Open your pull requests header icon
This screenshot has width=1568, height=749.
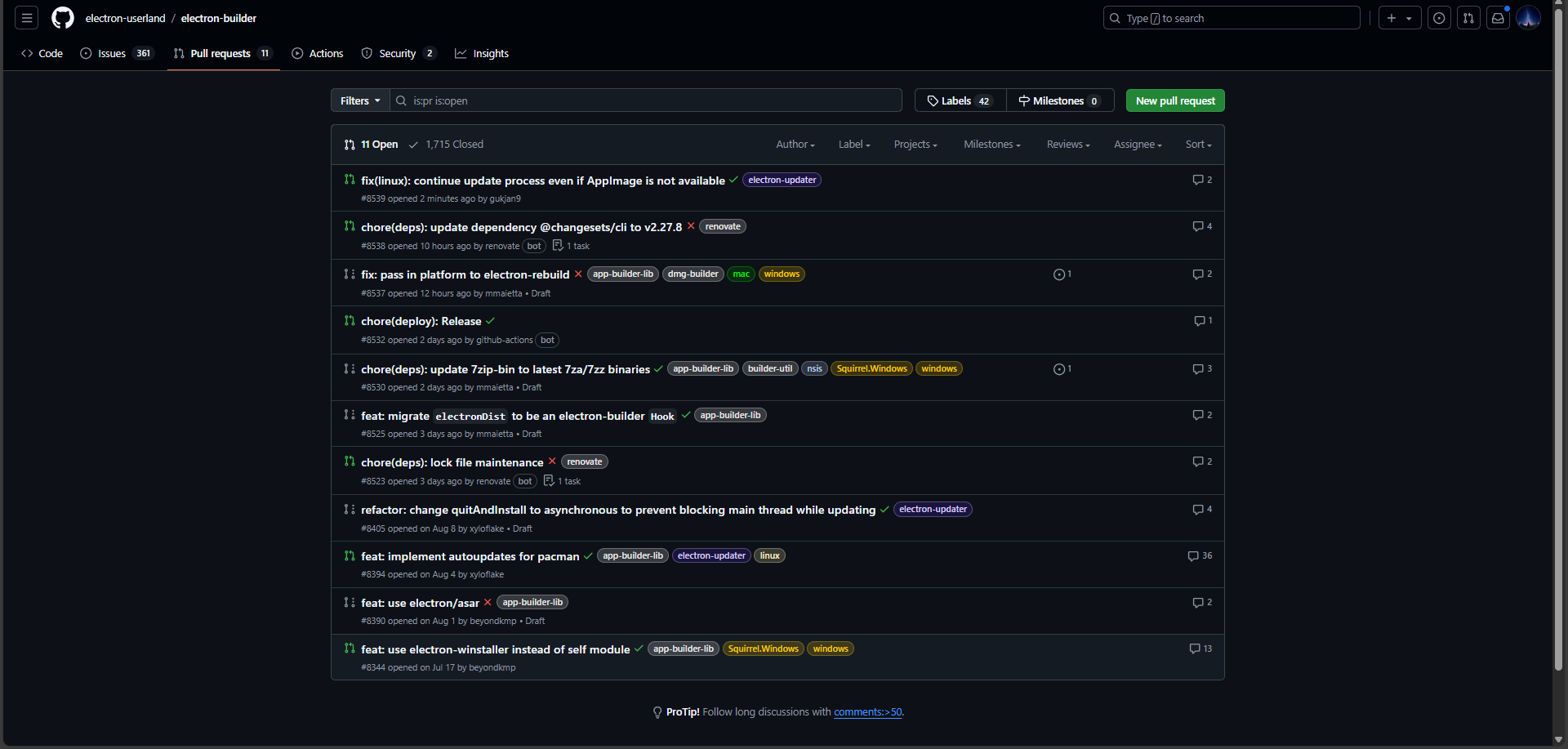click(1468, 18)
